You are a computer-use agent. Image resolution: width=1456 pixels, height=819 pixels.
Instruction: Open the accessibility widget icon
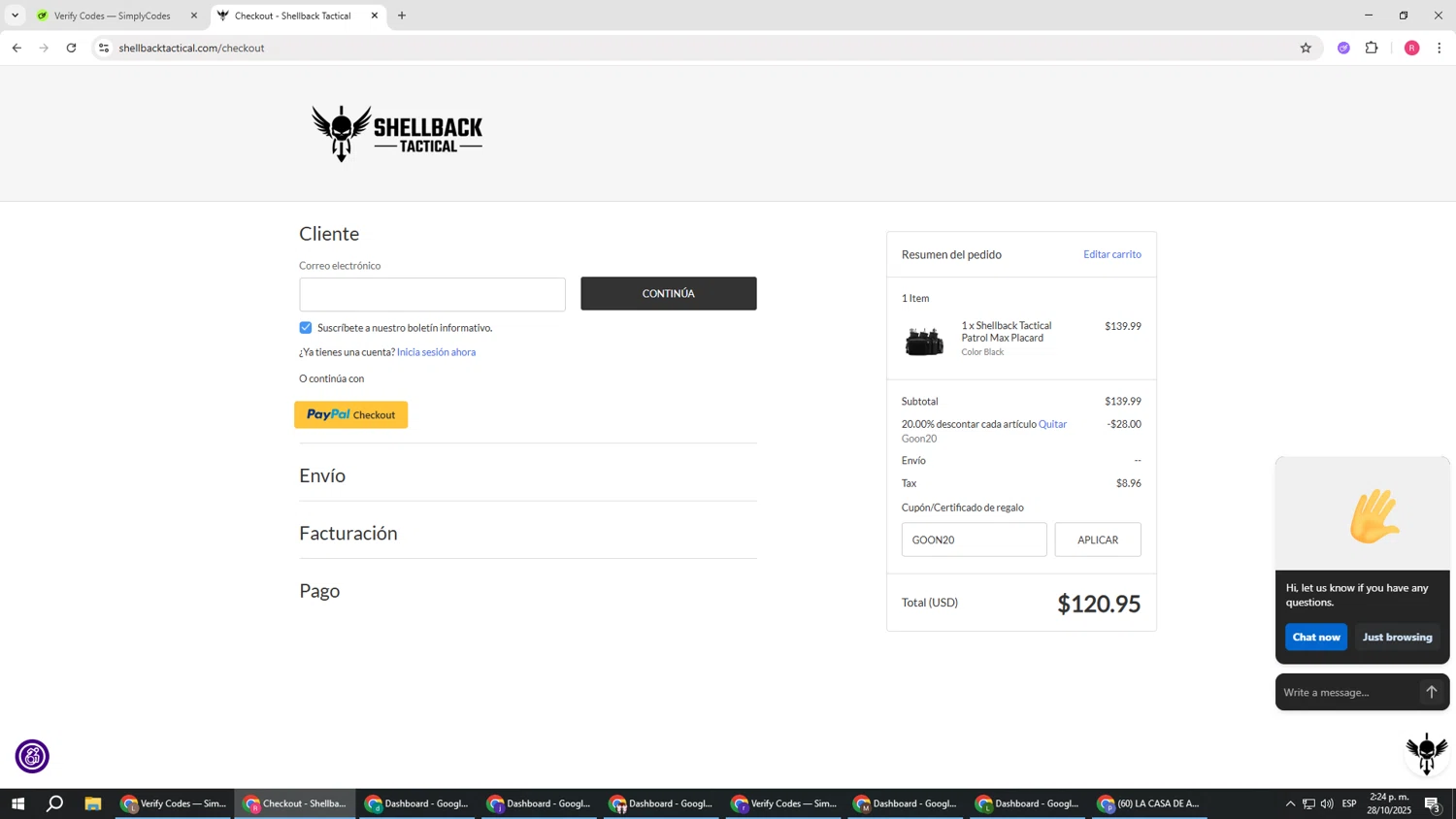(x=32, y=756)
